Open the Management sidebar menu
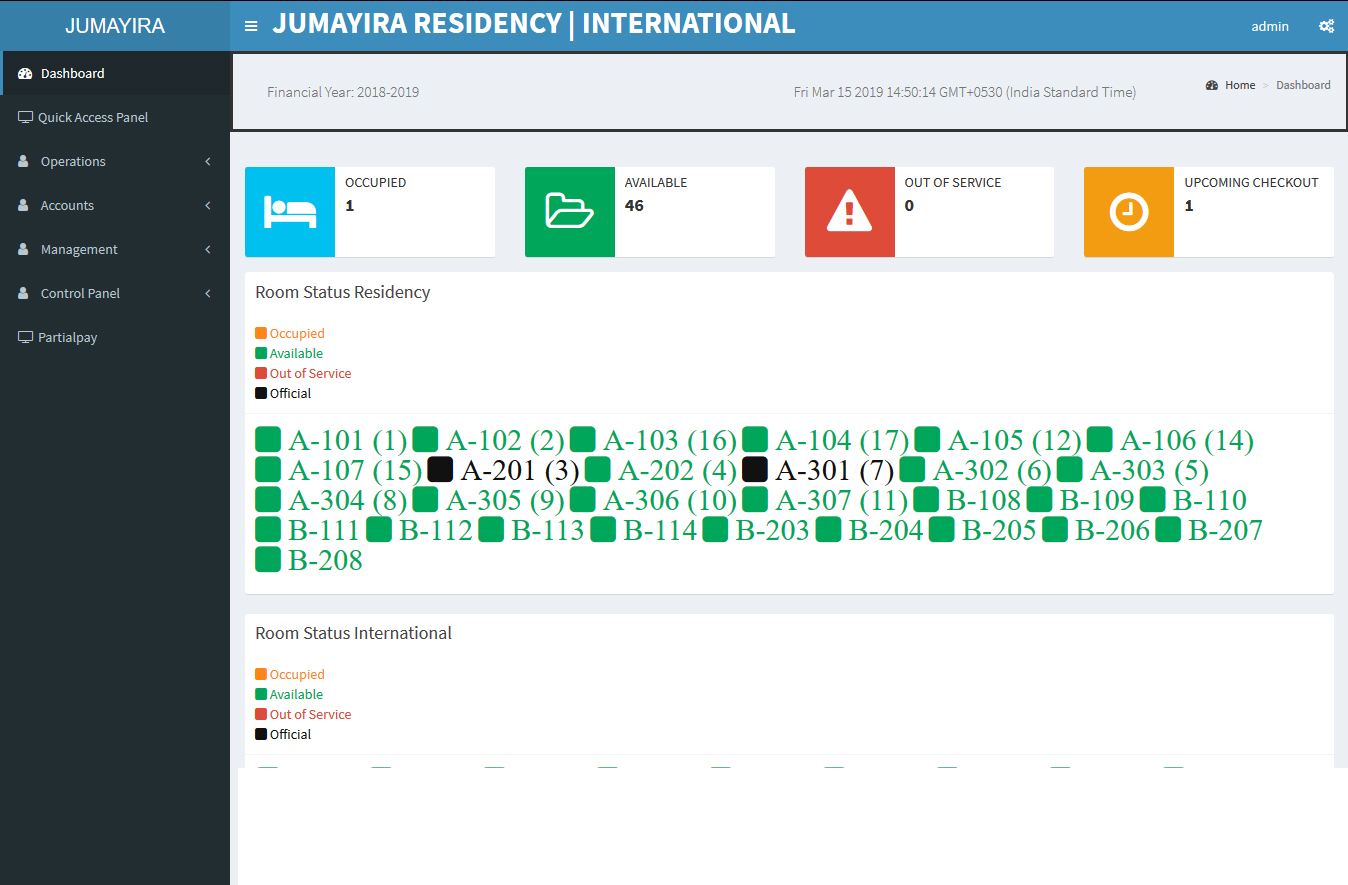Image resolution: width=1348 pixels, height=885 pixels. (79, 250)
